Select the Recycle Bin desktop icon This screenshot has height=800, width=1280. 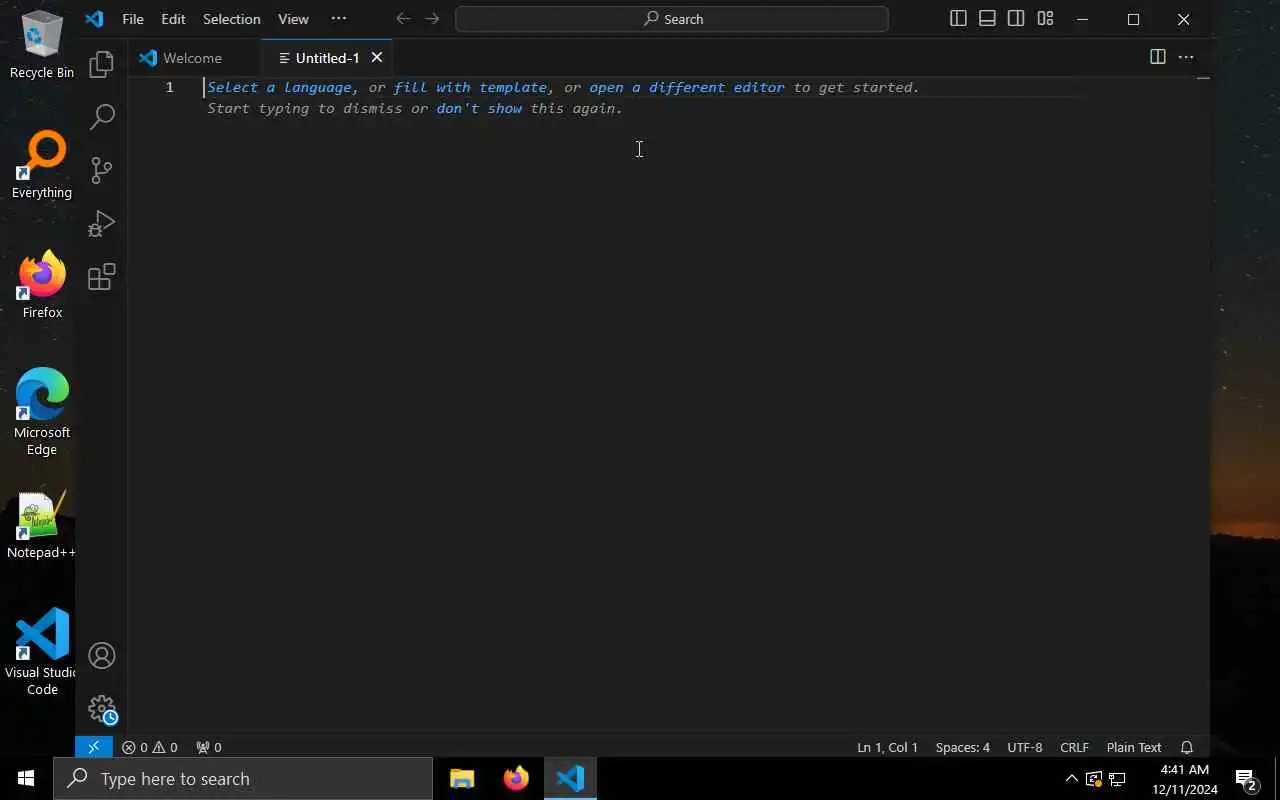(x=42, y=44)
